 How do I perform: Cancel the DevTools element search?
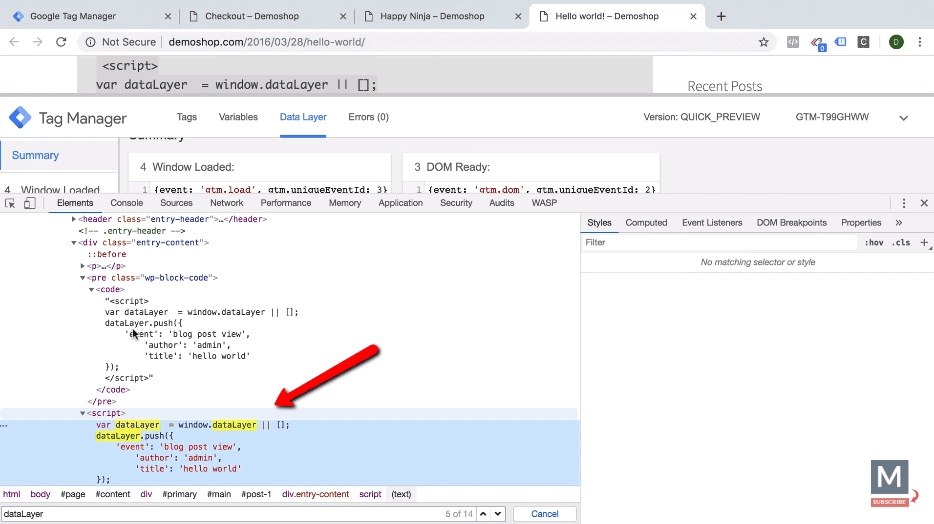point(544,514)
